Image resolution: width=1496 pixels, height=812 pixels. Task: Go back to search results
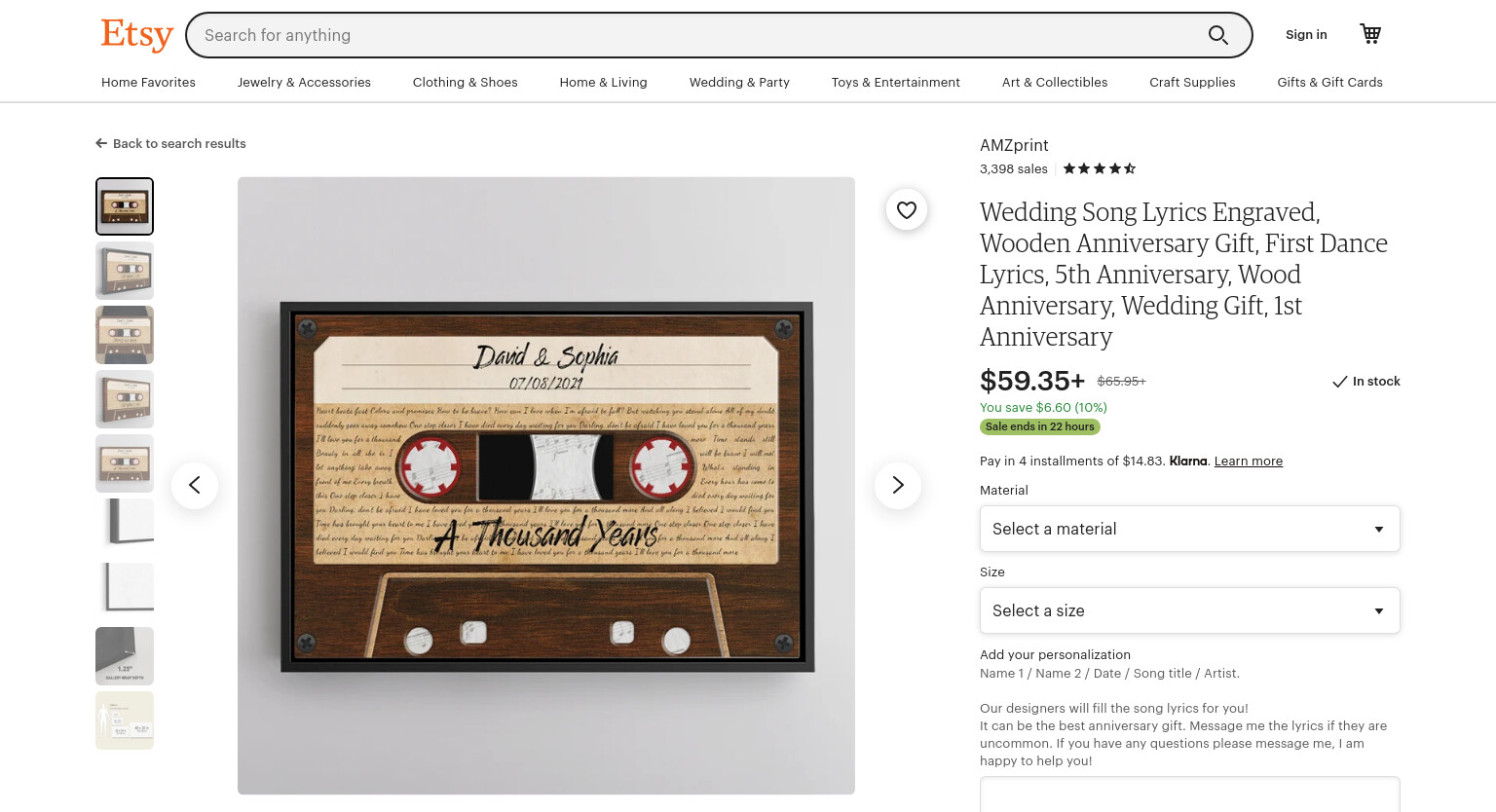coord(170,143)
